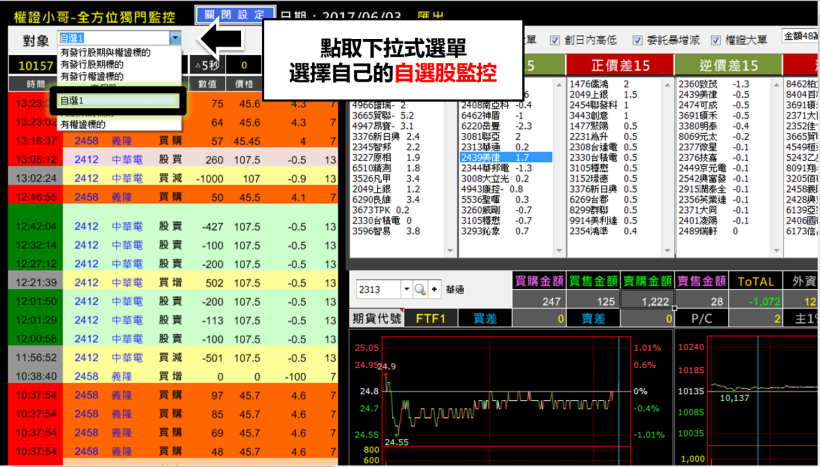Viewport: 820px width, 467px height.
Task: Click the 時間 column header
Action: click(x=36, y=84)
